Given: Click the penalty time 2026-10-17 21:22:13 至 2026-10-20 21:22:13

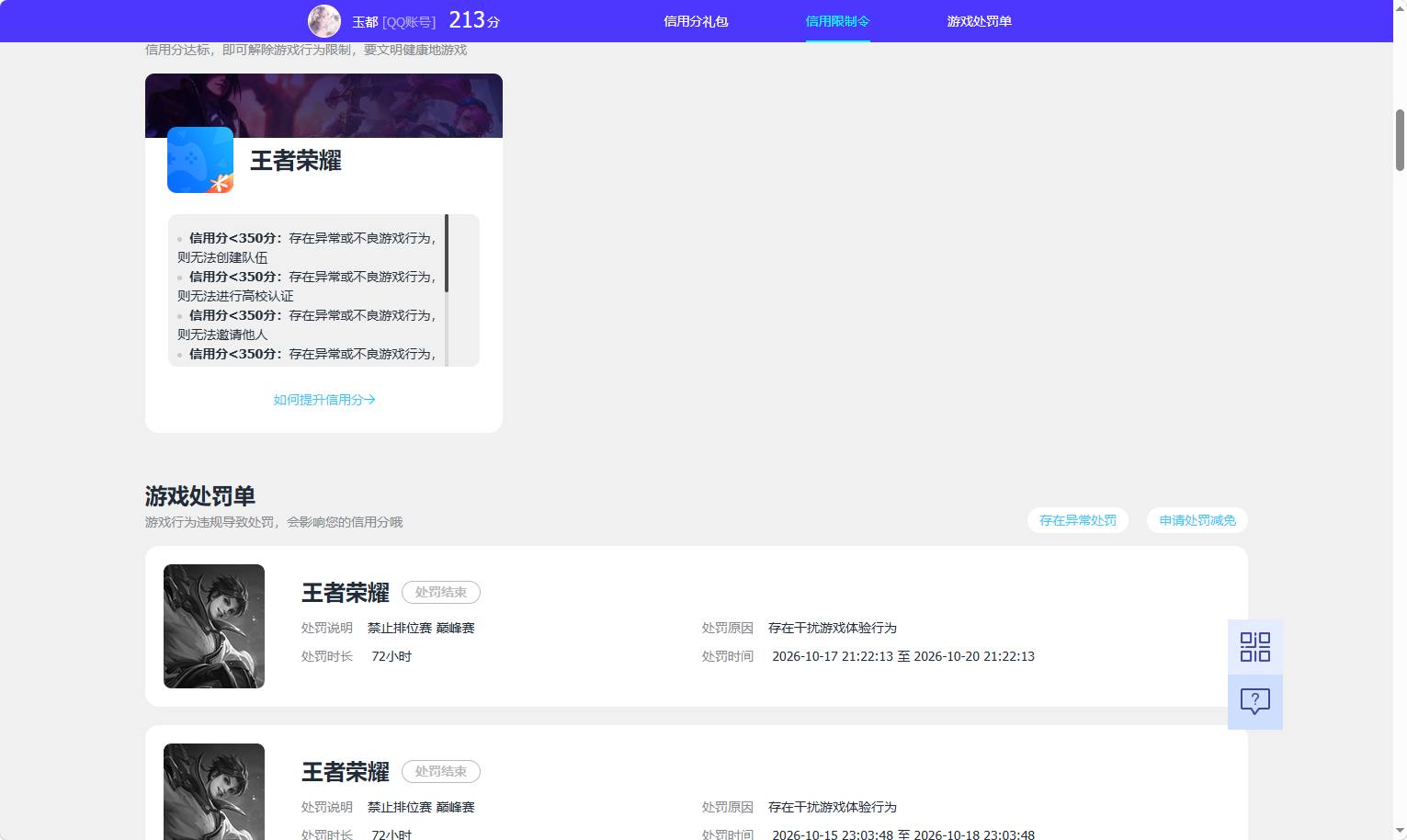Looking at the screenshot, I should pos(903,656).
